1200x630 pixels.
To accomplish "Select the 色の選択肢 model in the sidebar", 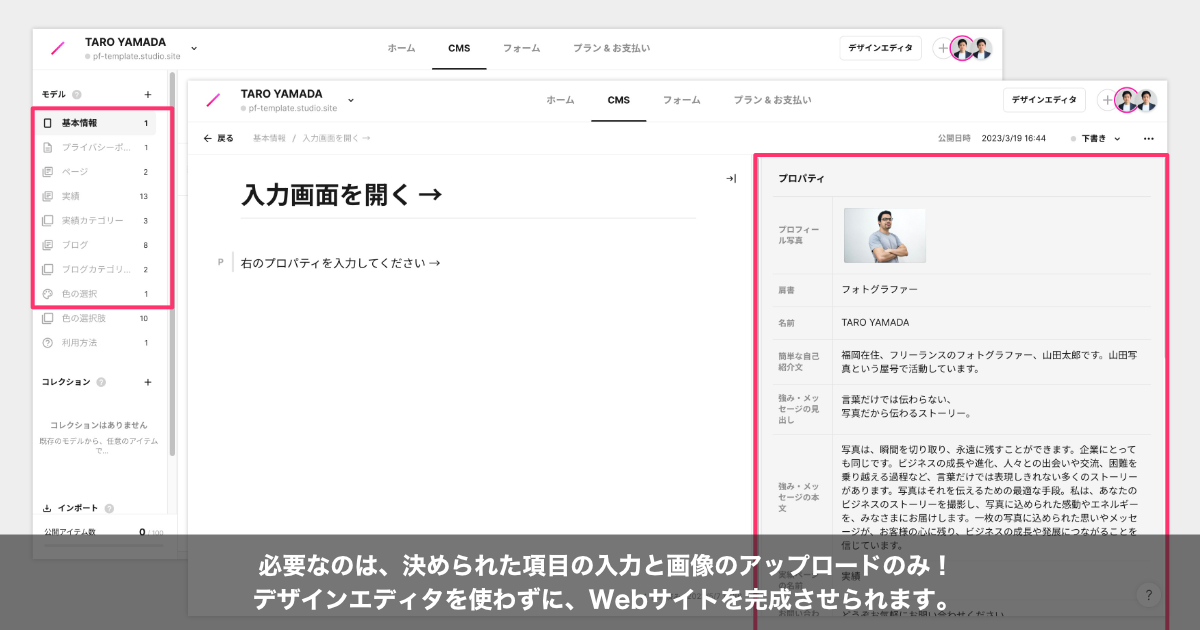I will tap(98, 318).
